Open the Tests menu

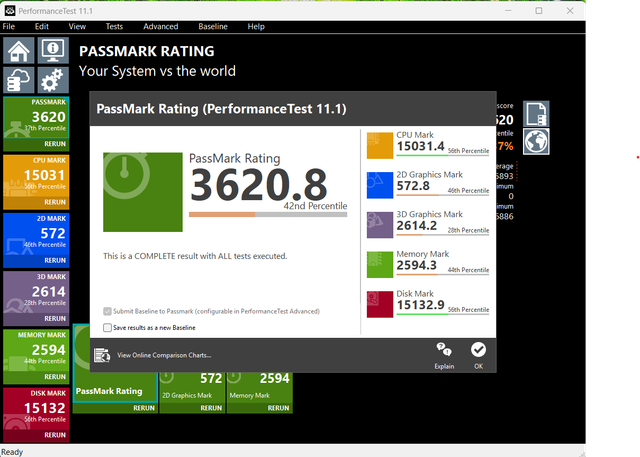pos(114,26)
